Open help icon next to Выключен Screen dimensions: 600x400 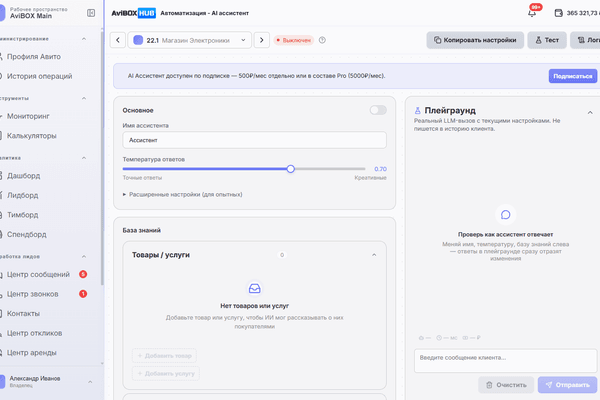(x=322, y=40)
